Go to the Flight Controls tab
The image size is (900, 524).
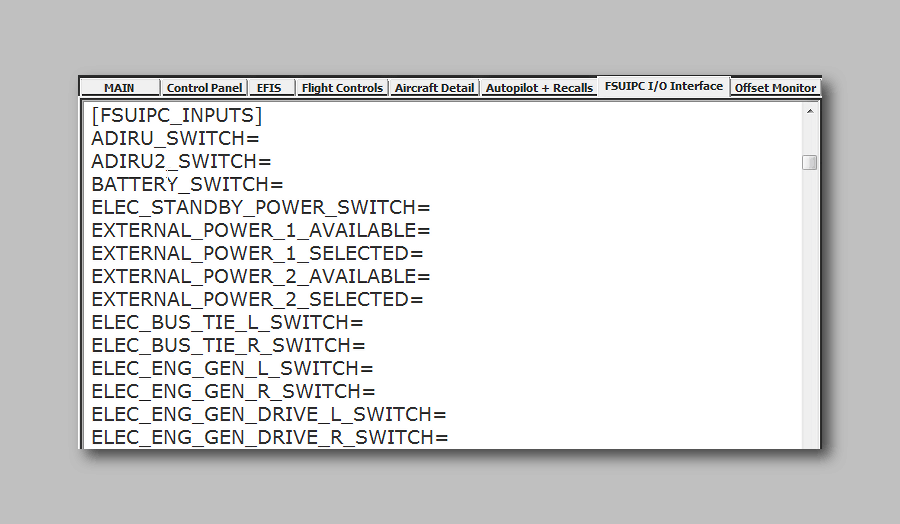click(x=342, y=88)
